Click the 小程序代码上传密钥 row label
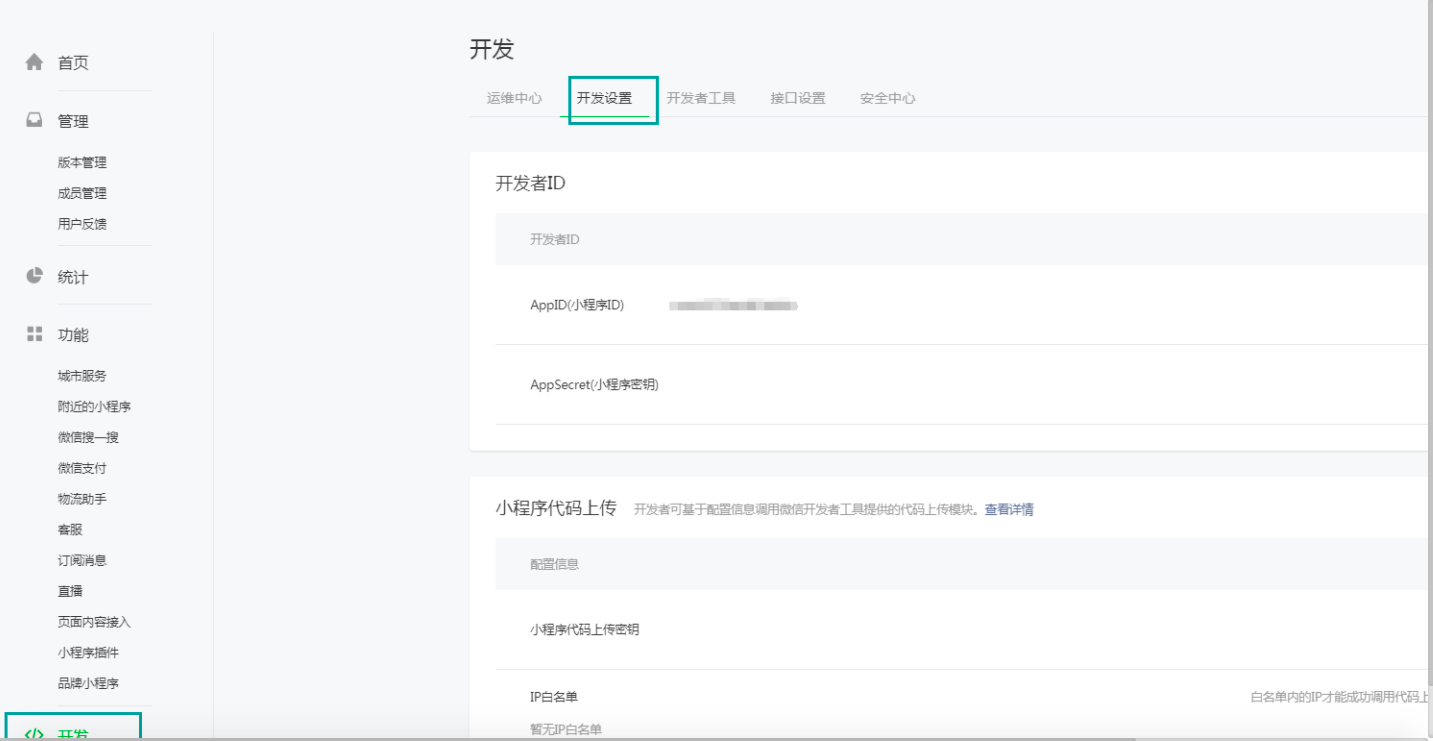 pyautogui.click(x=585, y=629)
